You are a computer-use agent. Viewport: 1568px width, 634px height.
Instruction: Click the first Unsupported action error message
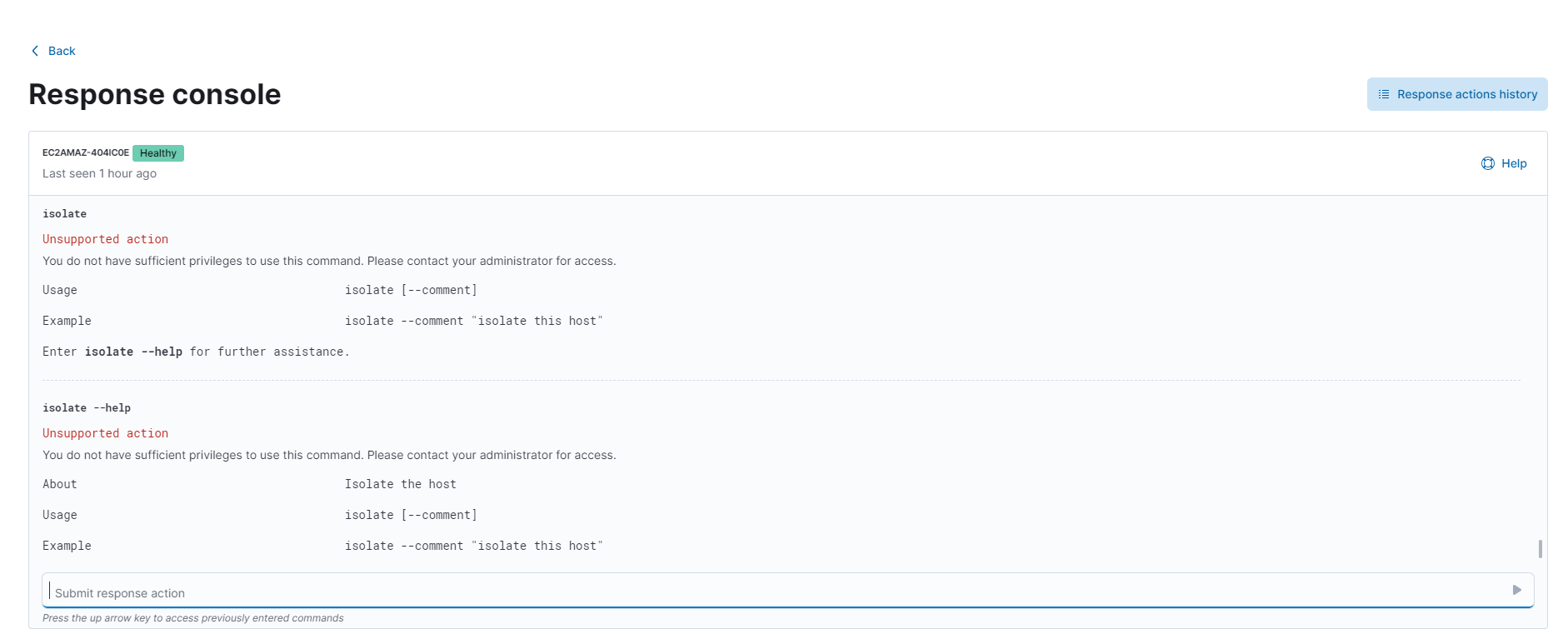click(105, 239)
